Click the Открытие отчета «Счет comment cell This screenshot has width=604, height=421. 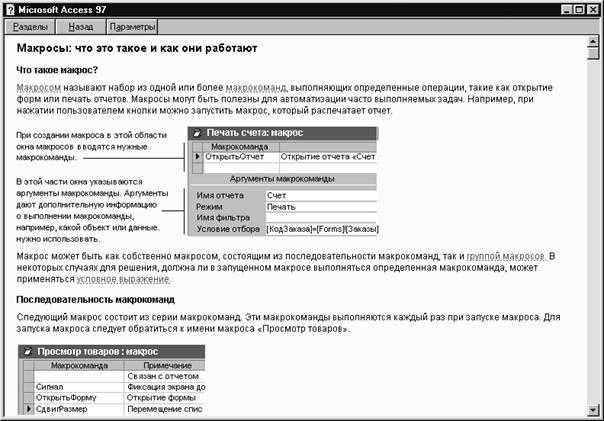coord(328,157)
